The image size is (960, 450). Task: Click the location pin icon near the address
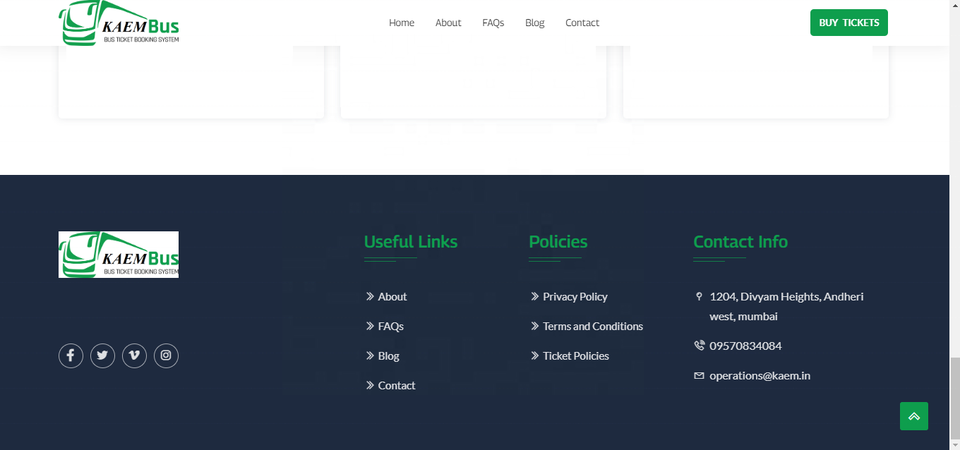[699, 297]
